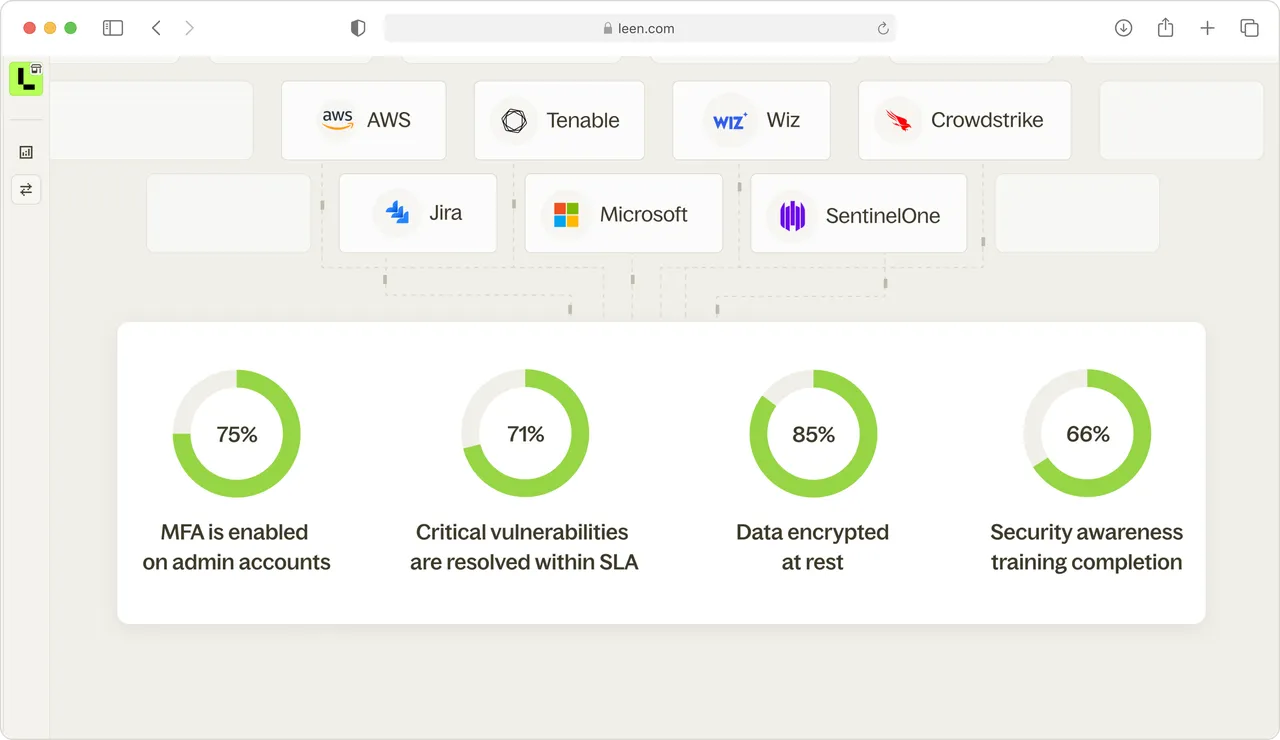
Task: Open the dashboard chart icon in sidebar
Action: click(x=26, y=152)
